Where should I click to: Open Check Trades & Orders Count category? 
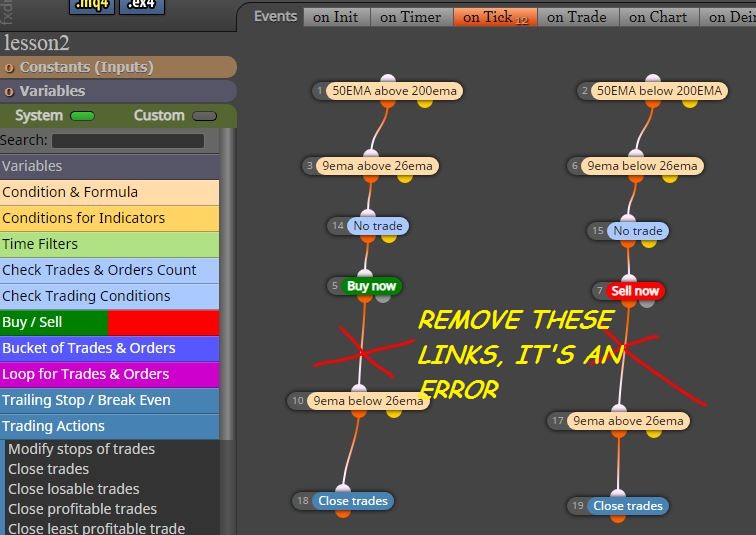tap(109, 270)
